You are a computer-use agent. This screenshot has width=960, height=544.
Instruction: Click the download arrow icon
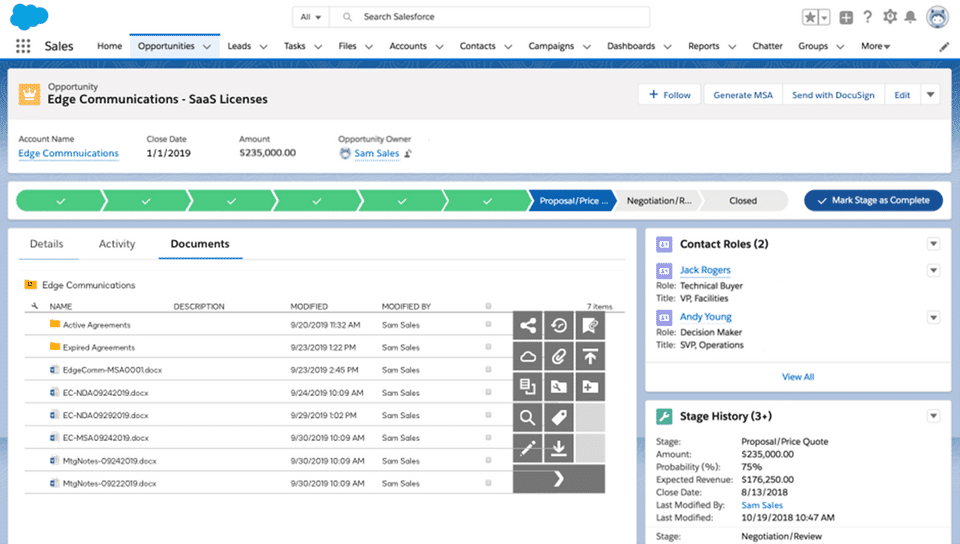pyautogui.click(x=559, y=448)
